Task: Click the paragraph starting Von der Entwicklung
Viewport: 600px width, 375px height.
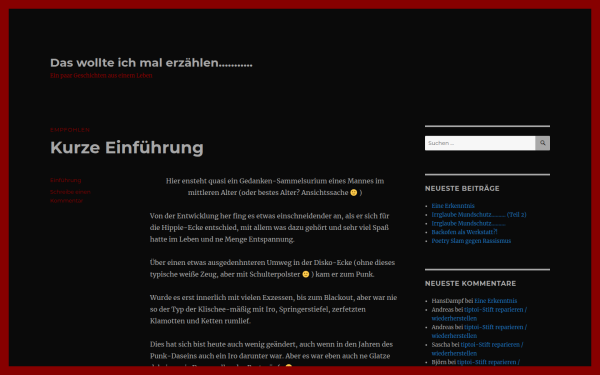Action: click(x=269, y=228)
